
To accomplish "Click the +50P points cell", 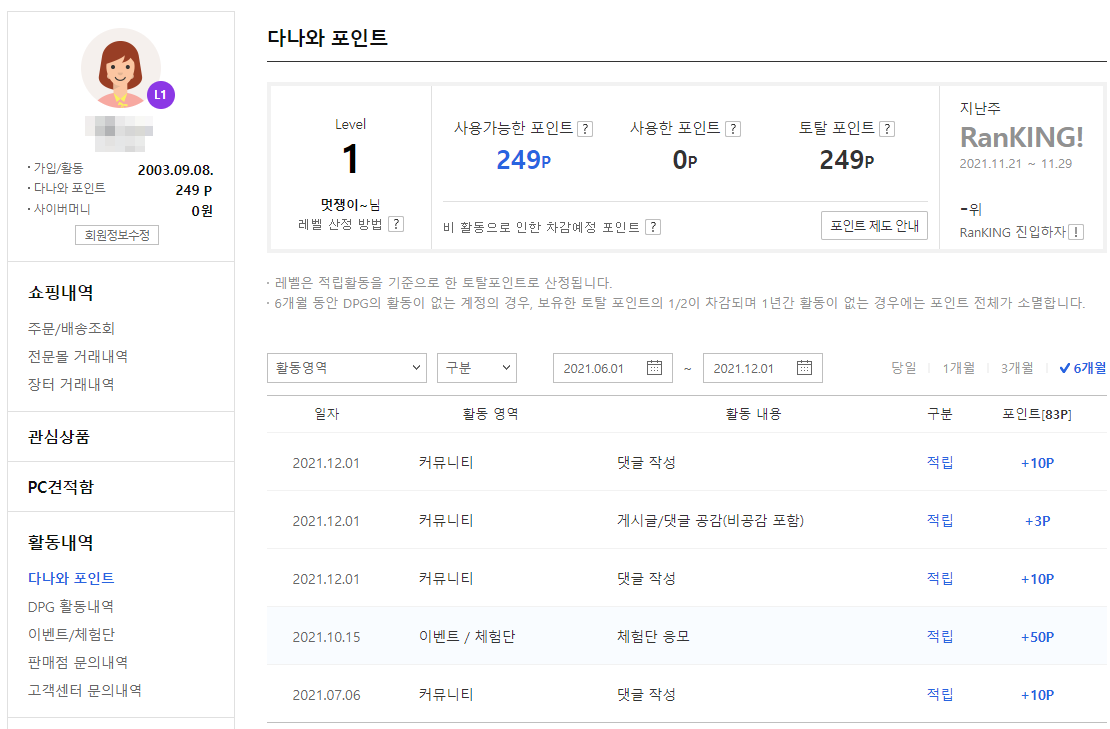I will [x=1037, y=637].
